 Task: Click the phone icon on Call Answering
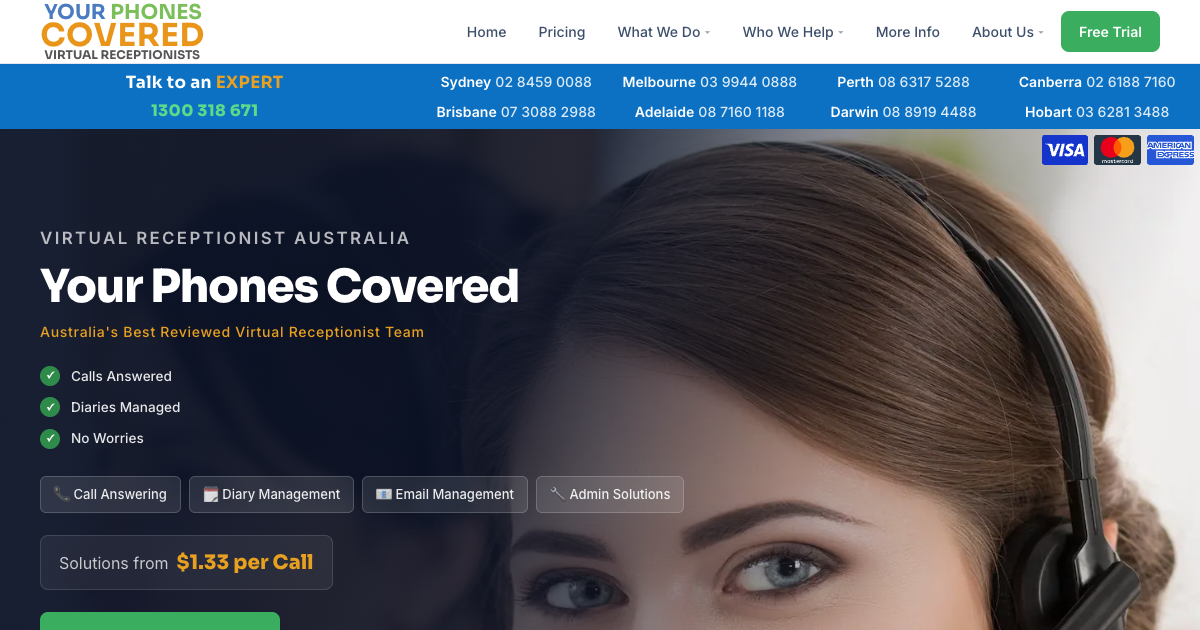(62, 494)
